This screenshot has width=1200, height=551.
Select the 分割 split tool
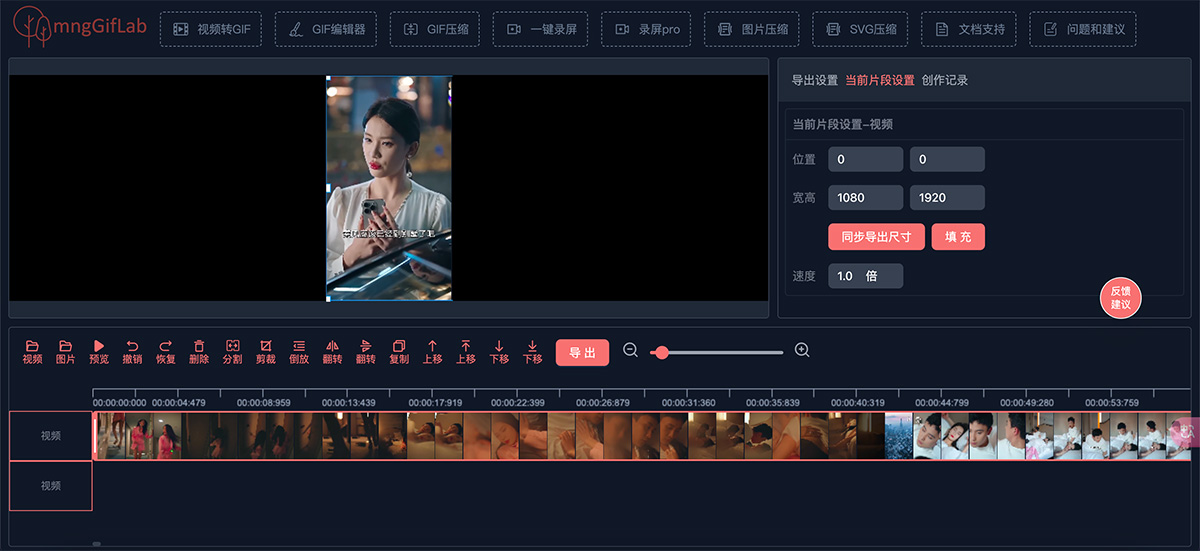232,346
